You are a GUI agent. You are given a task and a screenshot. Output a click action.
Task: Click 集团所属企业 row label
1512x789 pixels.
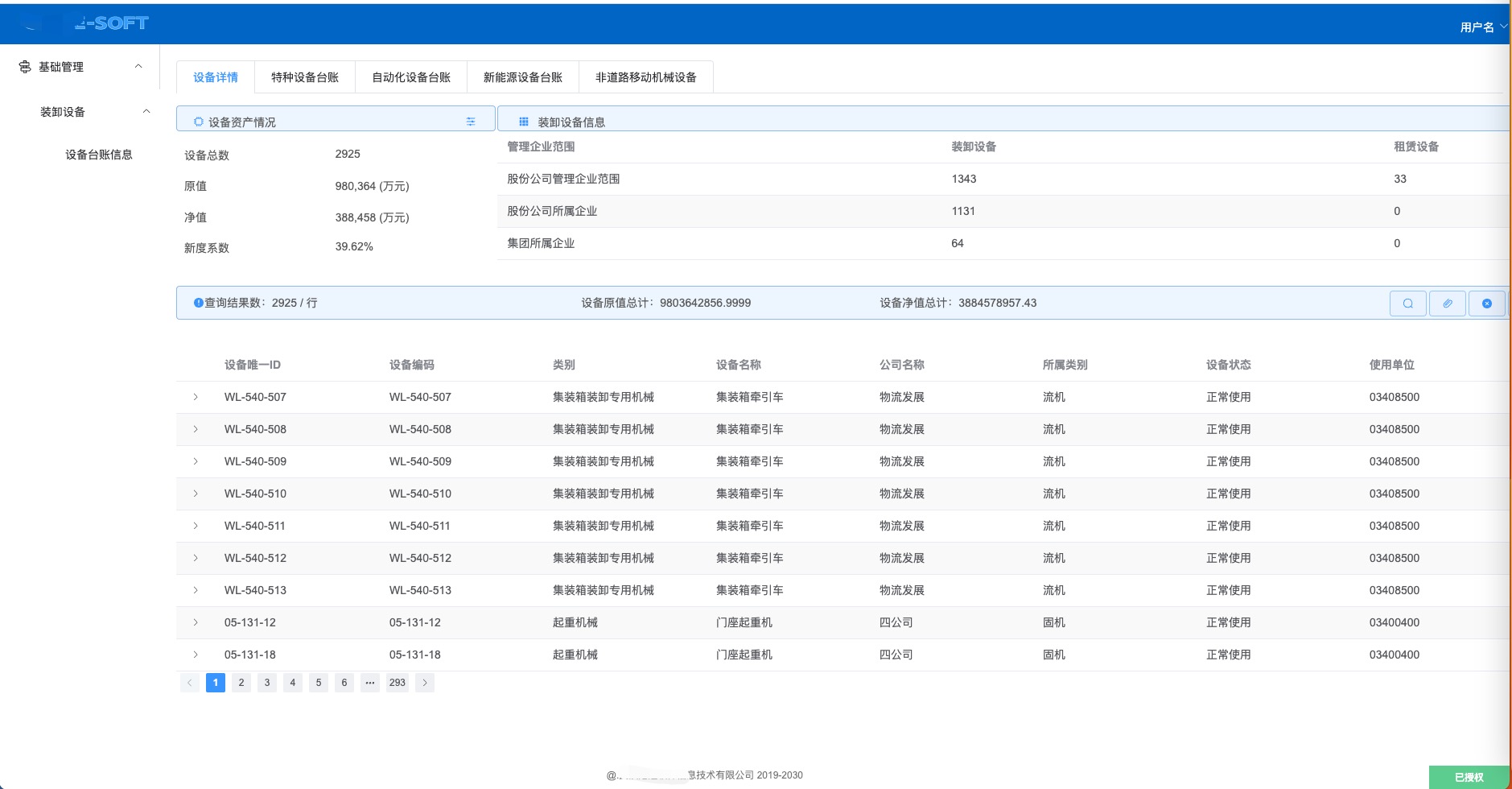[541, 243]
